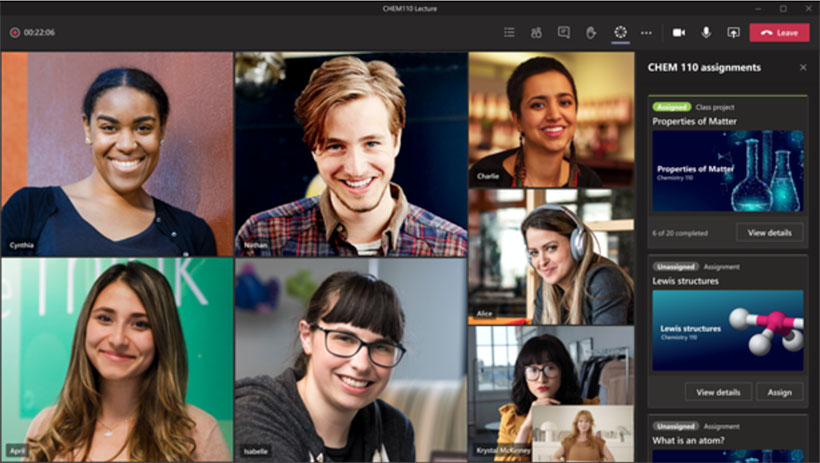Select Nathan's video tile
The height and width of the screenshot is (463, 820).
351,154
